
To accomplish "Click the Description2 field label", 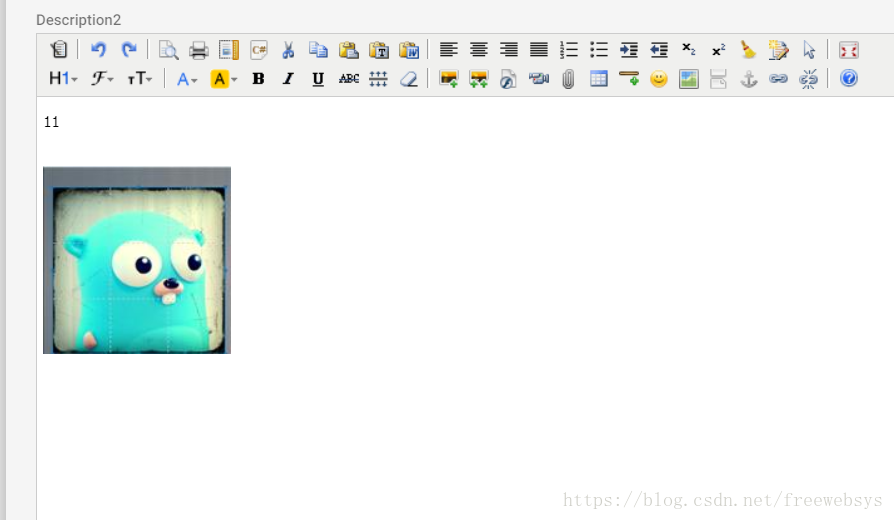I will (79, 20).
